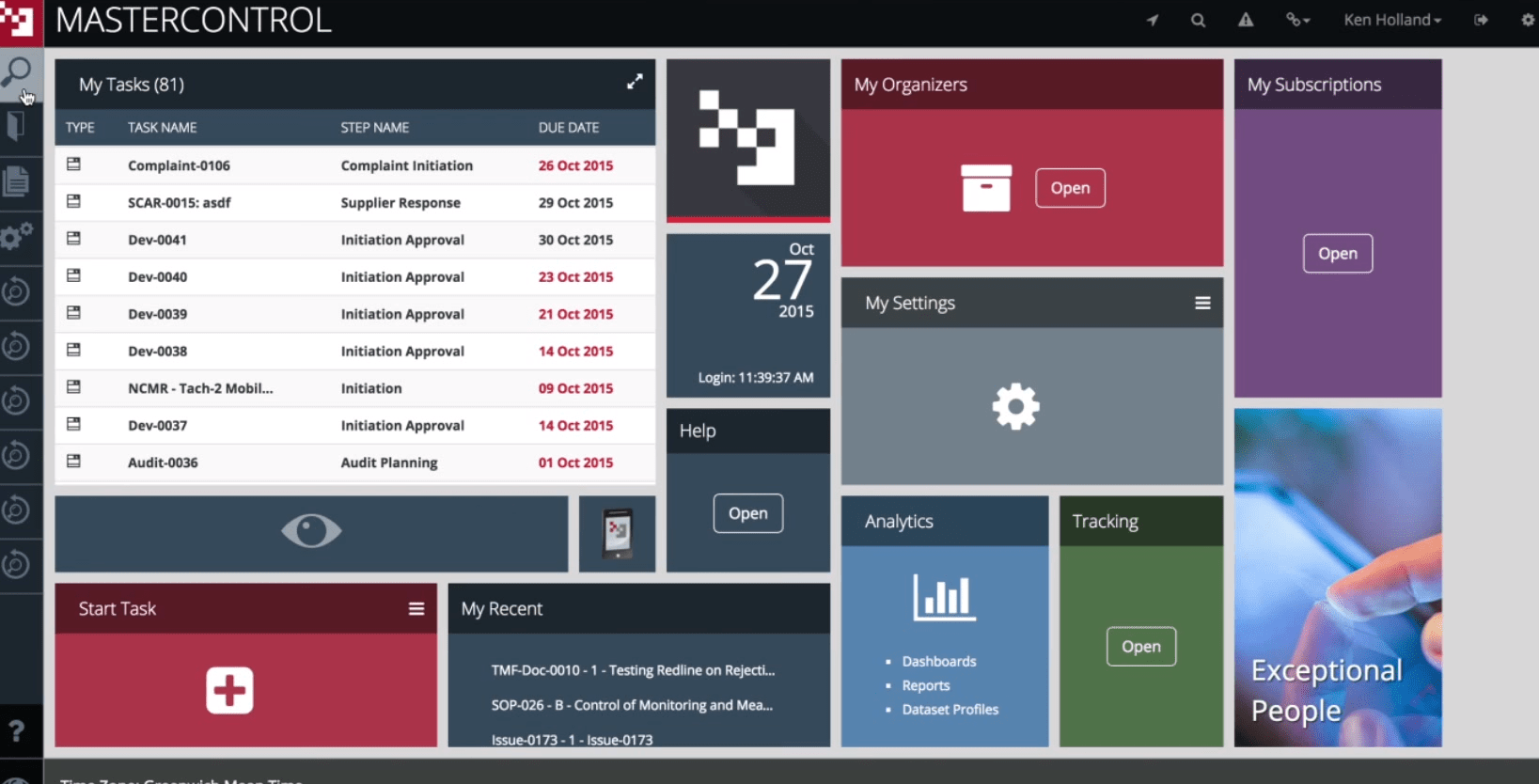Sort by TYPE column header
Screen dimensions: 1539x784
coord(80,127)
